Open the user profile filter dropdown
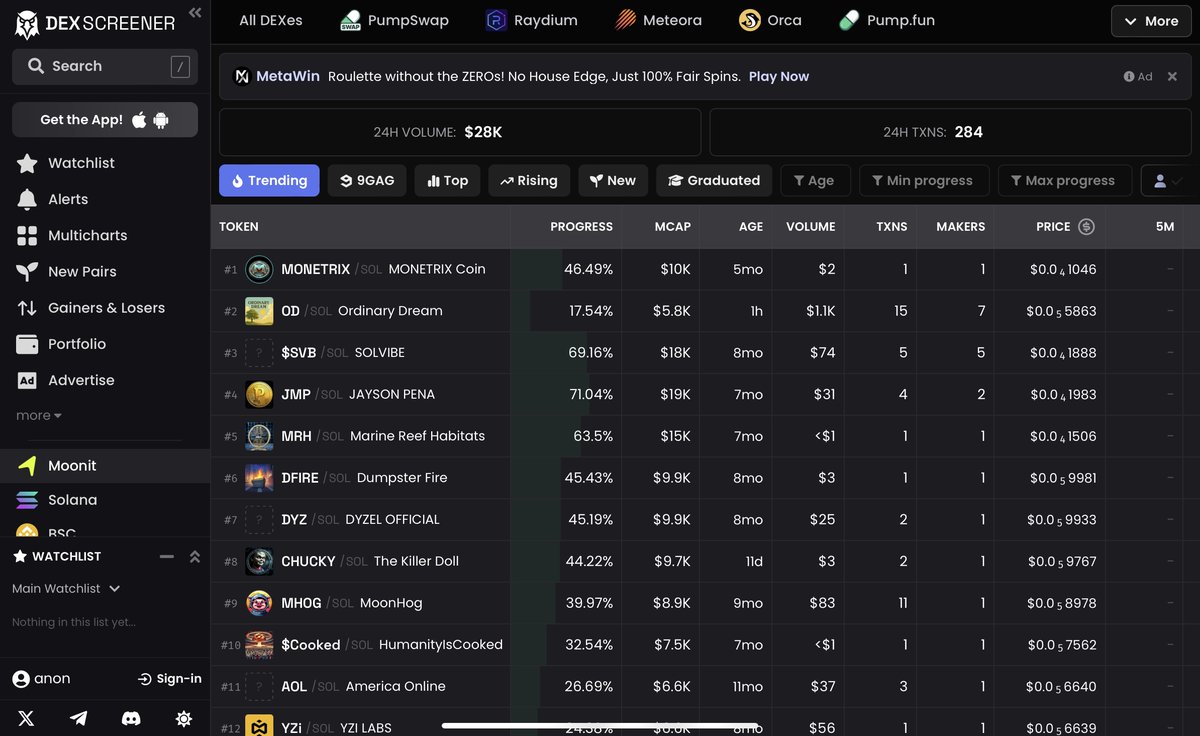Image resolution: width=1200 pixels, height=736 pixels. pyautogui.click(x=1166, y=181)
